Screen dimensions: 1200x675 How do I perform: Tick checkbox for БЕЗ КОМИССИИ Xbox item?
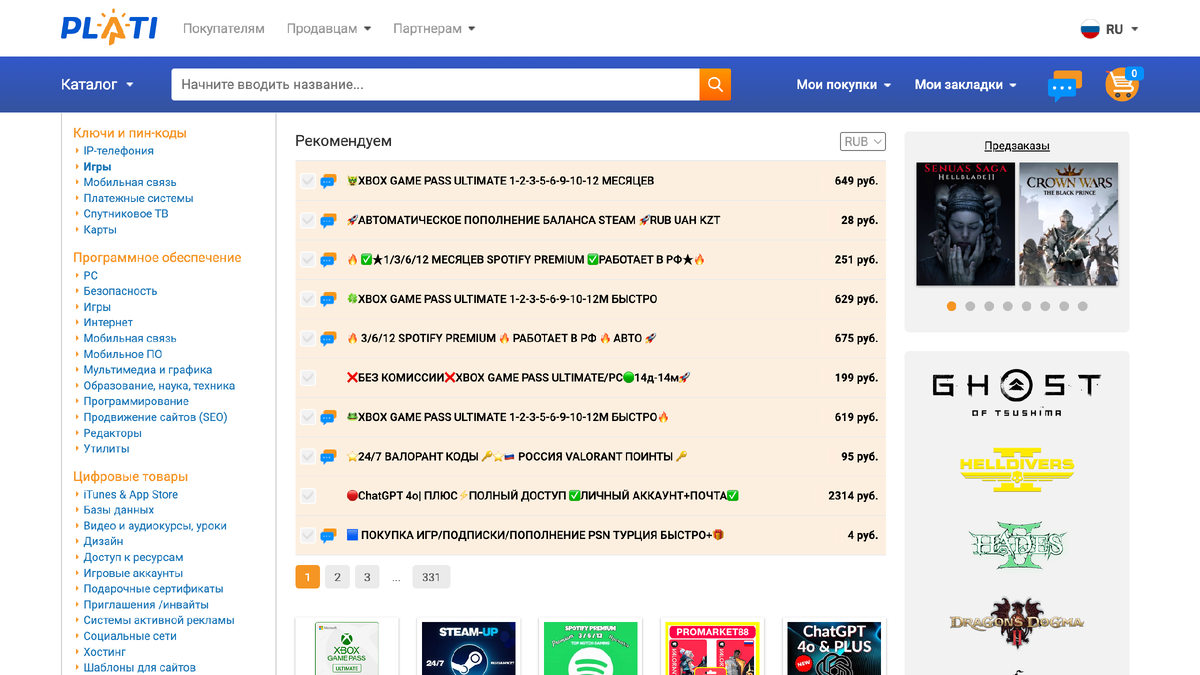tap(308, 378)
